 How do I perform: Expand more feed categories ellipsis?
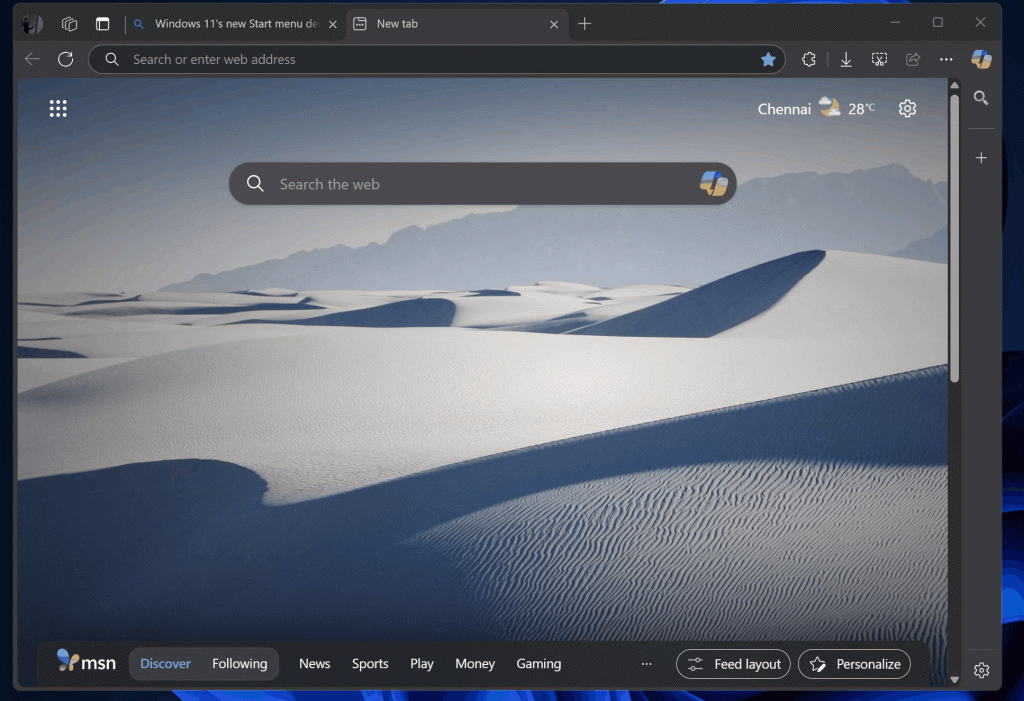coord(646,664)
